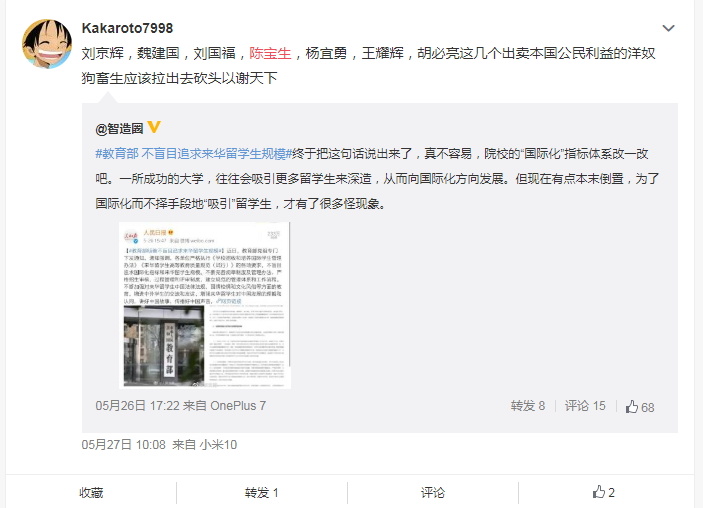This screenshot has height=508, width=703.
Task: Click 转发 8 on the quoted post
Action: 528,406
